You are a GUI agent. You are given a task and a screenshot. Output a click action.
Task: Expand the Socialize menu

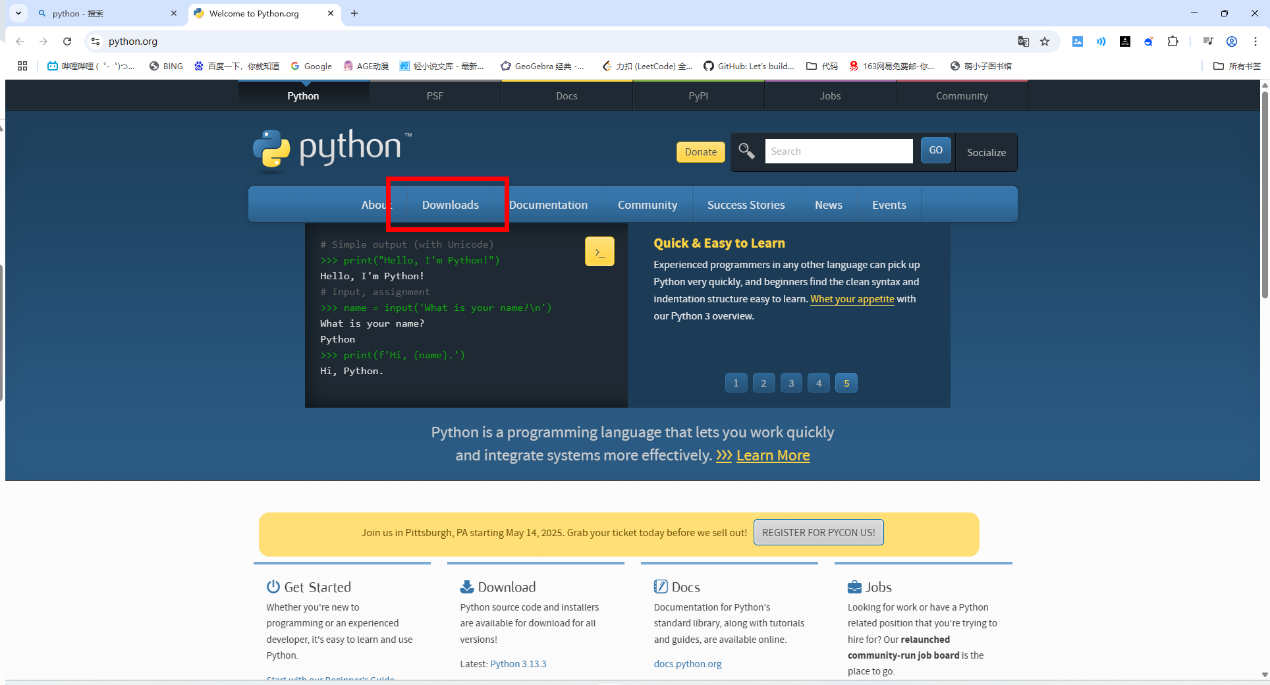coord(986,152)
